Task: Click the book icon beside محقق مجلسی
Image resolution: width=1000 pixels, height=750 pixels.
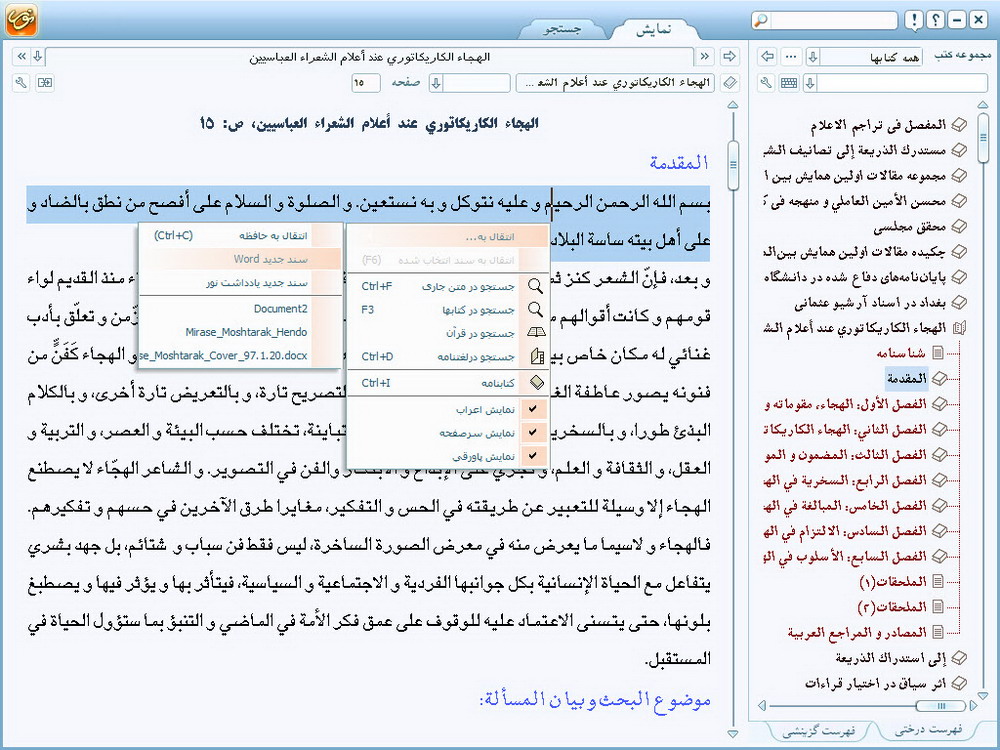Action: point(959,226)
